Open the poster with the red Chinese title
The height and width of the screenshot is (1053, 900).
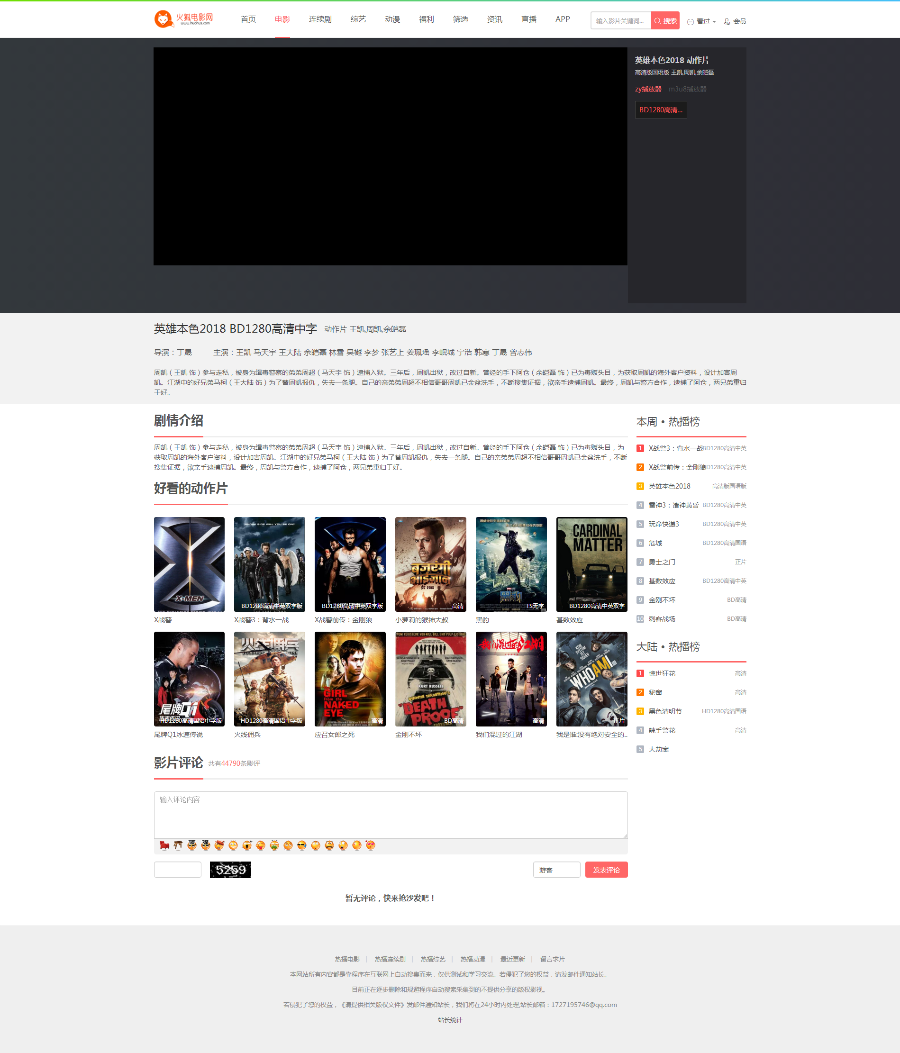[511, 679]
